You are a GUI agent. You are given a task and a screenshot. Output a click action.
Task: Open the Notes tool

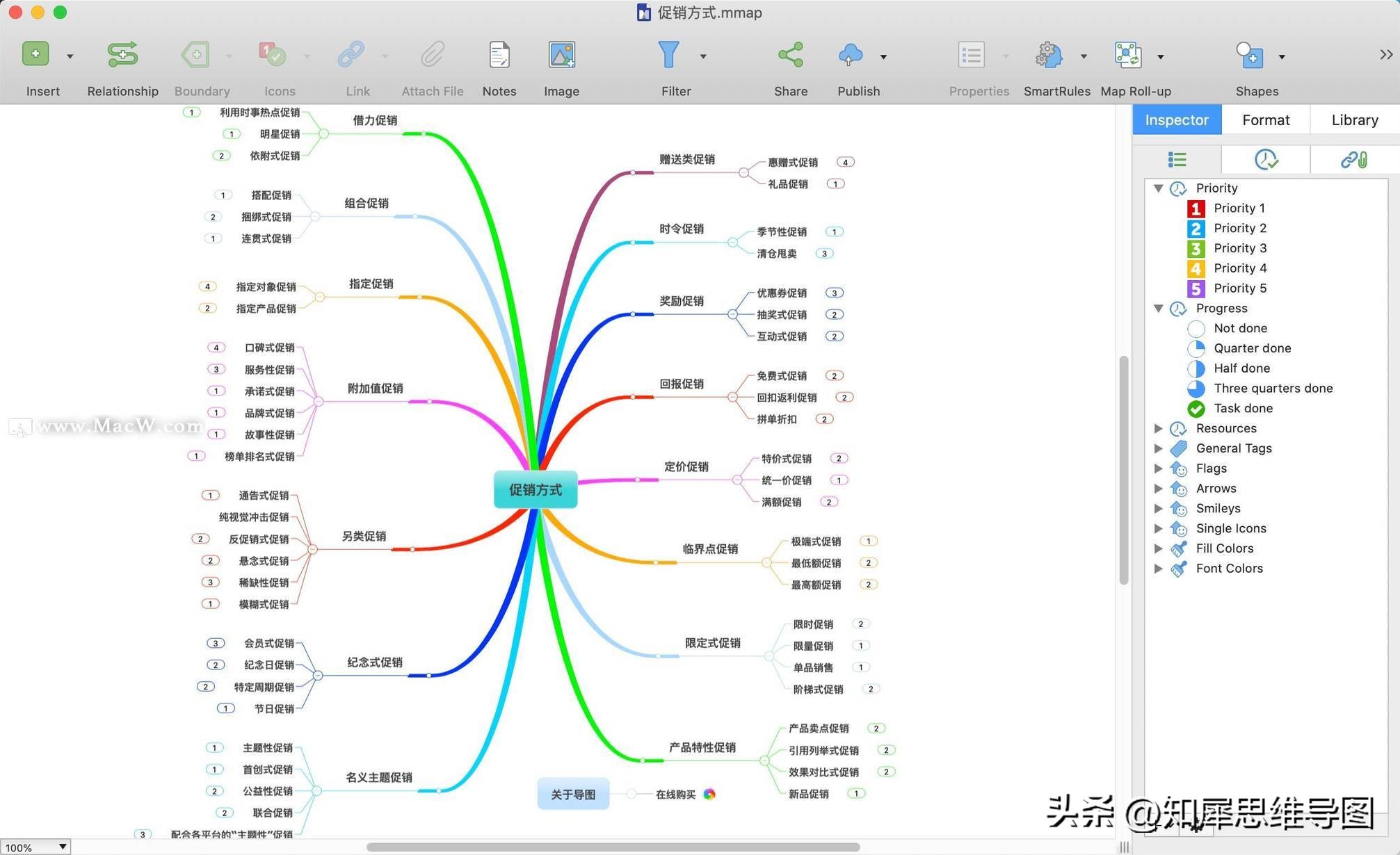[499, 54]
